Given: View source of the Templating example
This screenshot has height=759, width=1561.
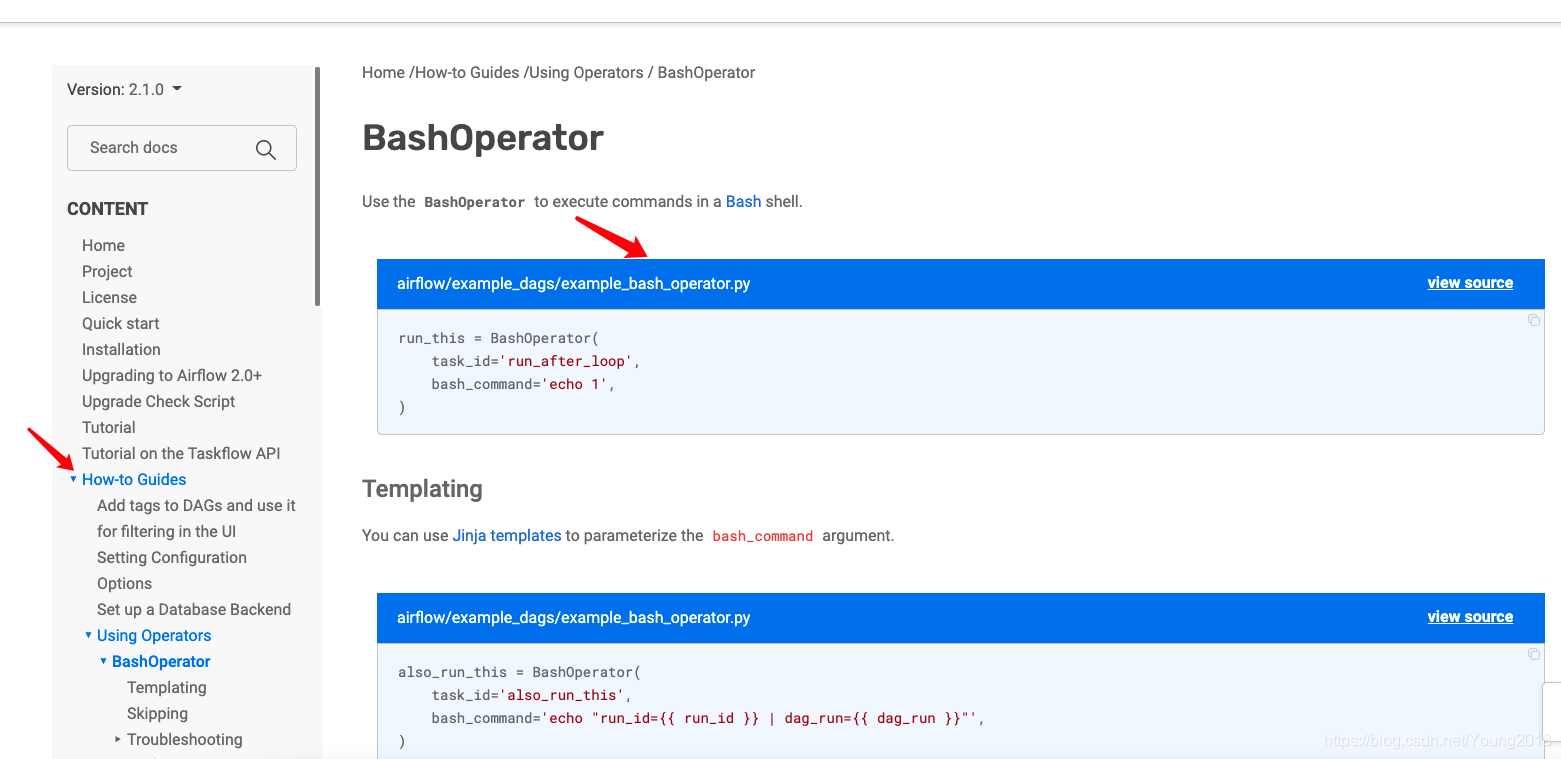Looking at the screenshot, I should 1470,617.
